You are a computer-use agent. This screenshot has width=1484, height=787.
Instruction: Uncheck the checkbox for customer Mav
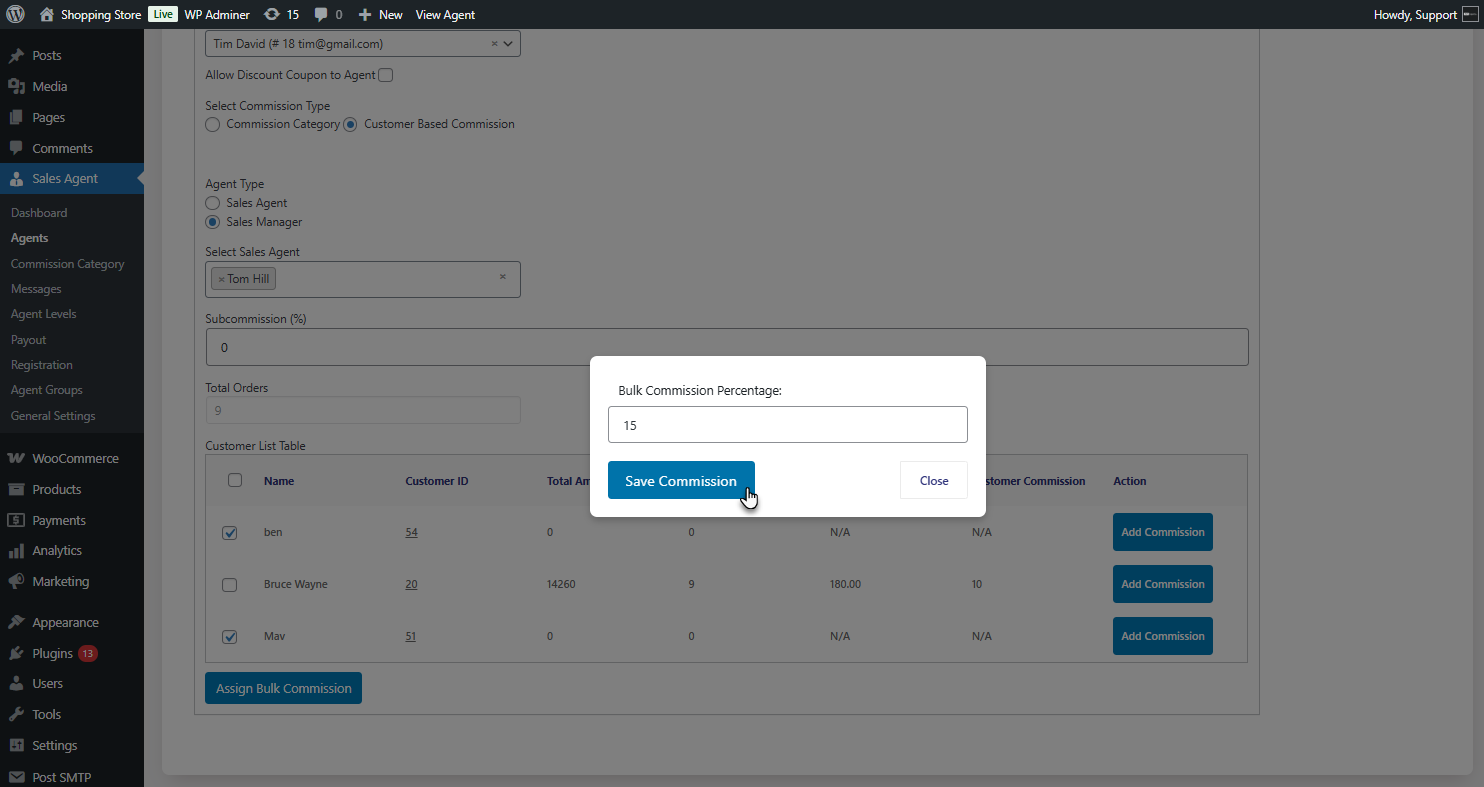[229, 637]
